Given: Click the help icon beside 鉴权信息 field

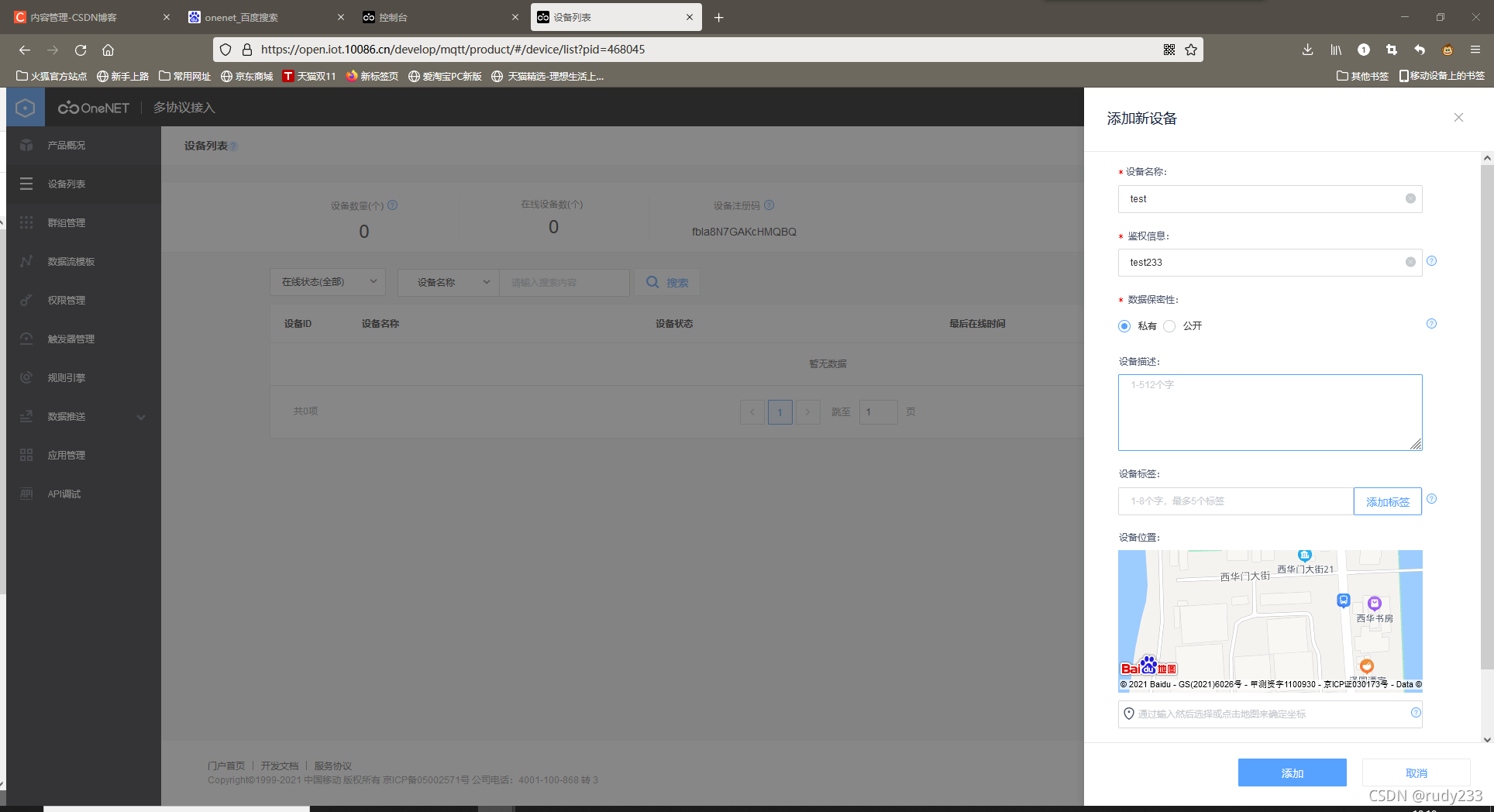Looking at the screenshot, I should coord(1431,261).
